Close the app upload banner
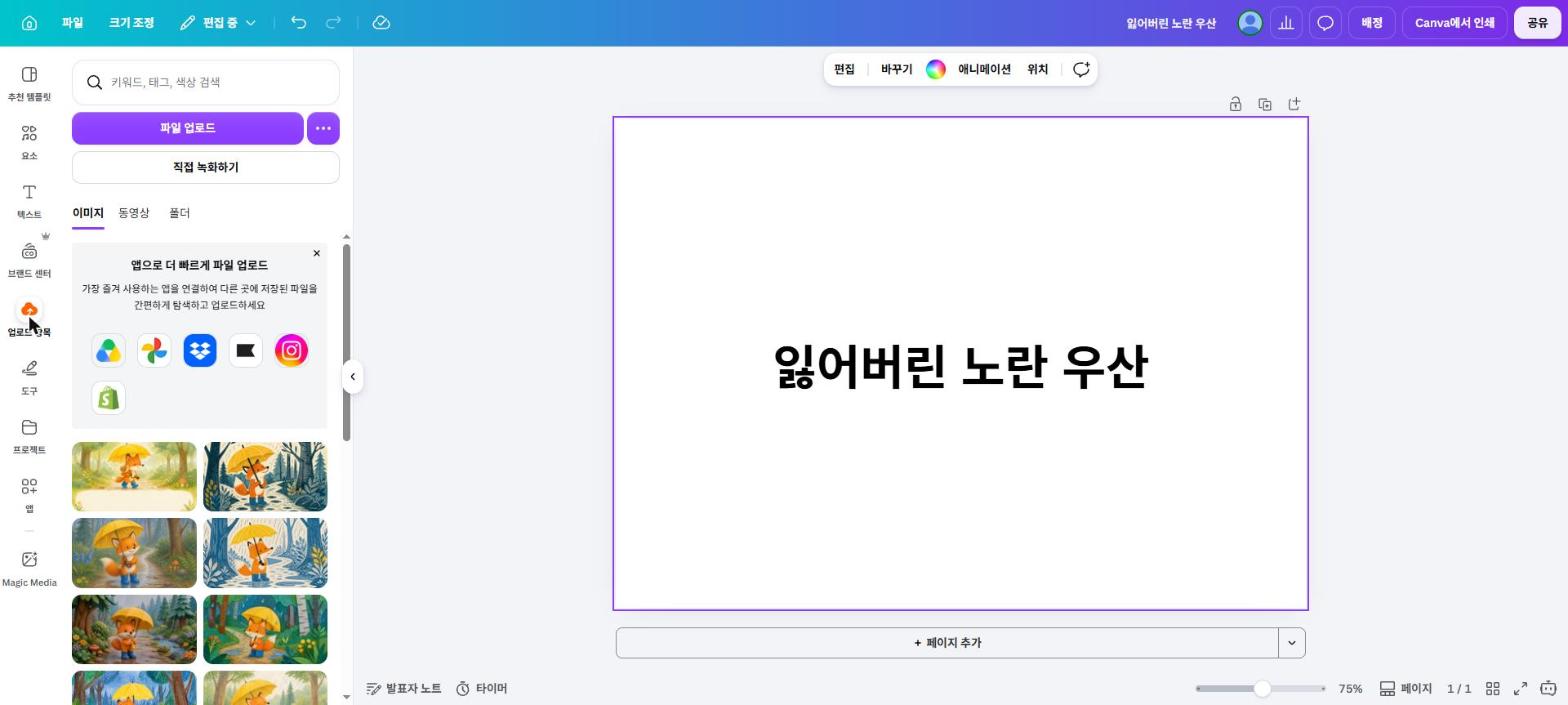 click(317, 253)
